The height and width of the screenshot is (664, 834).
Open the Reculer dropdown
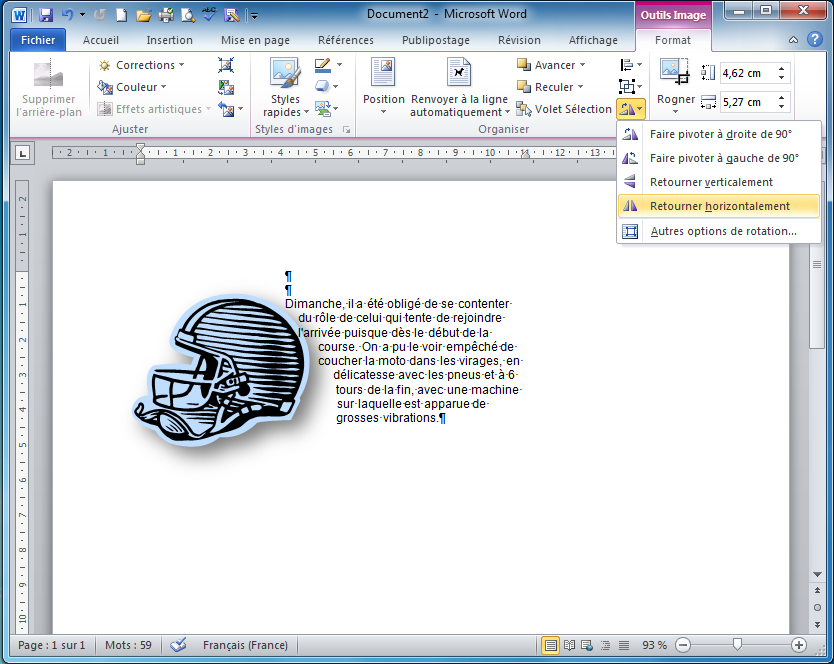pos(550,87)
